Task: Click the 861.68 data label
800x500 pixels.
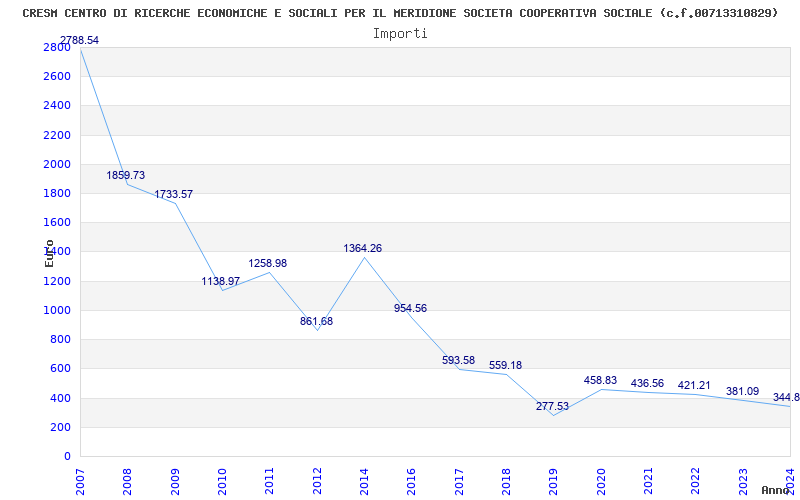Action: point(316,321)
